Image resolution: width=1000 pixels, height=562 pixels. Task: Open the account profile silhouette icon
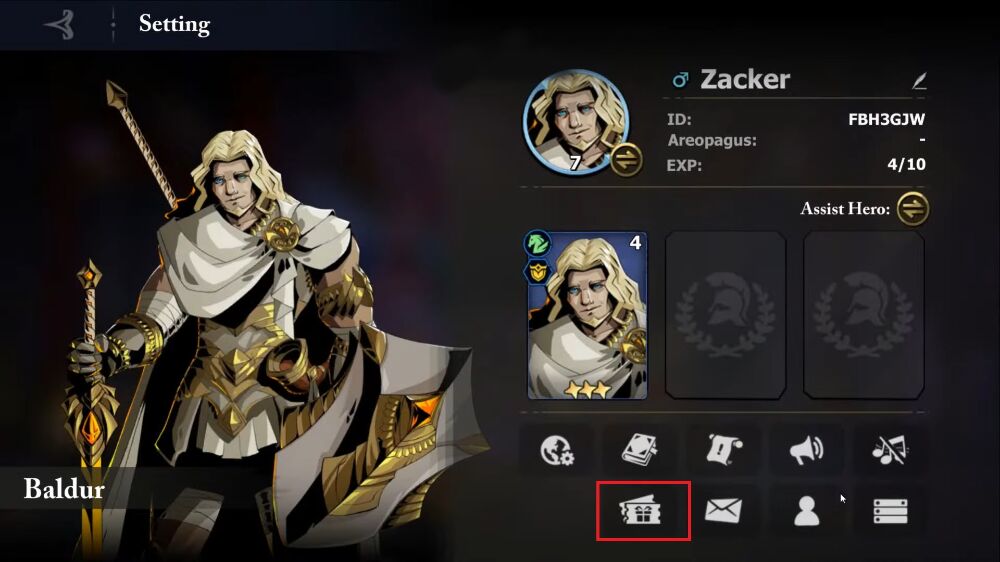807,511
